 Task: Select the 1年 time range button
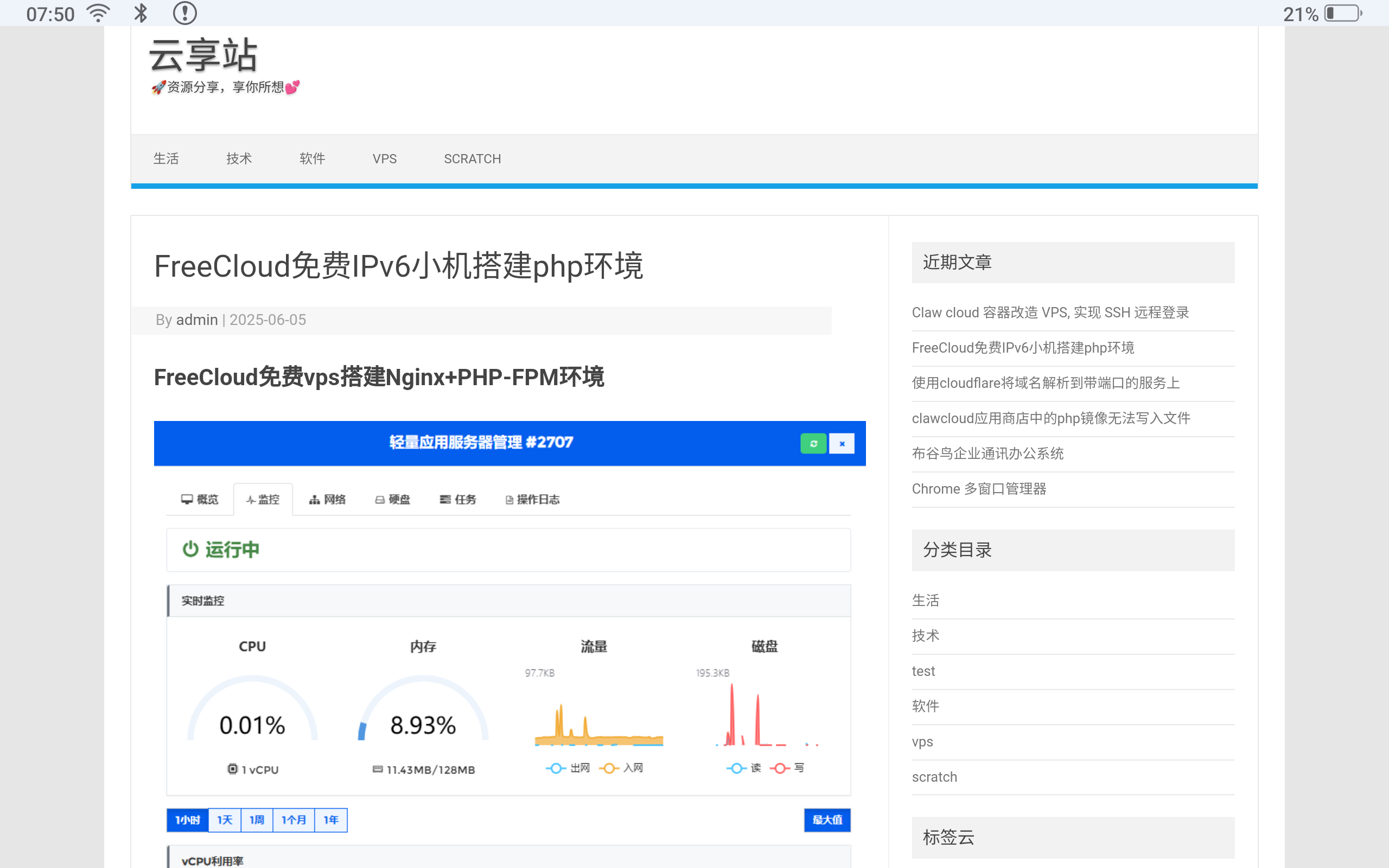(x=331, y=820)
